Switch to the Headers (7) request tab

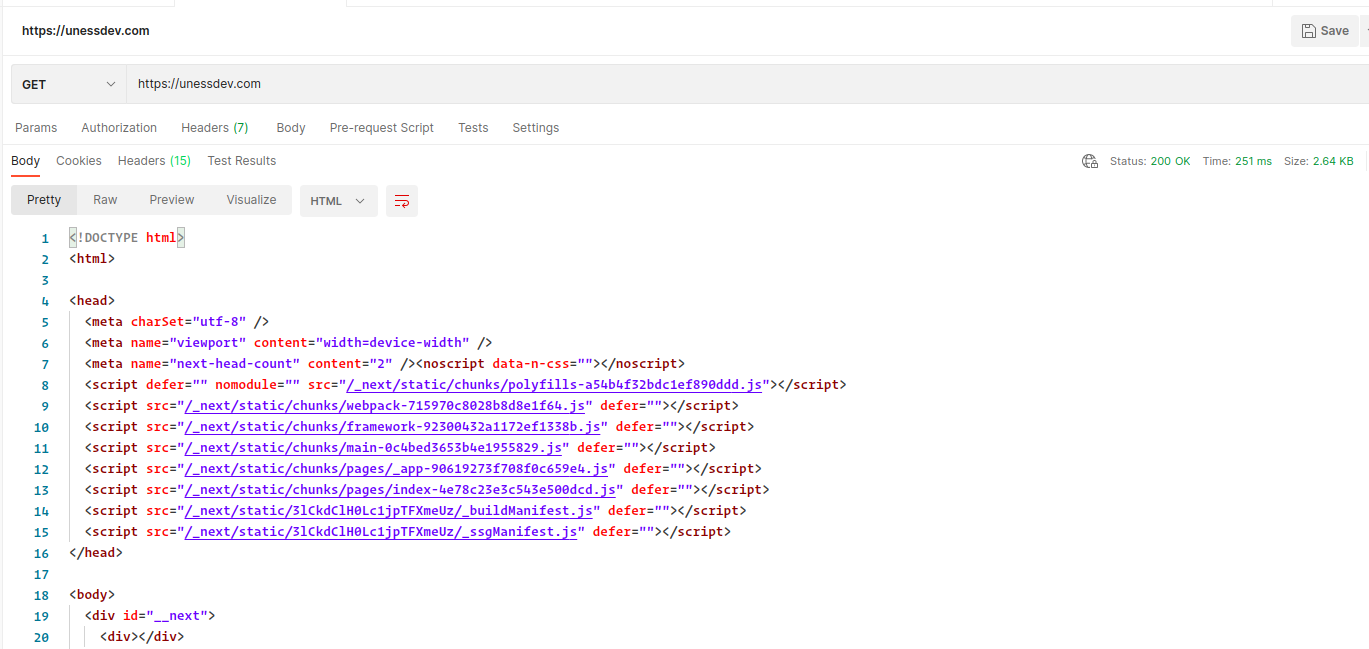point(214,127)
